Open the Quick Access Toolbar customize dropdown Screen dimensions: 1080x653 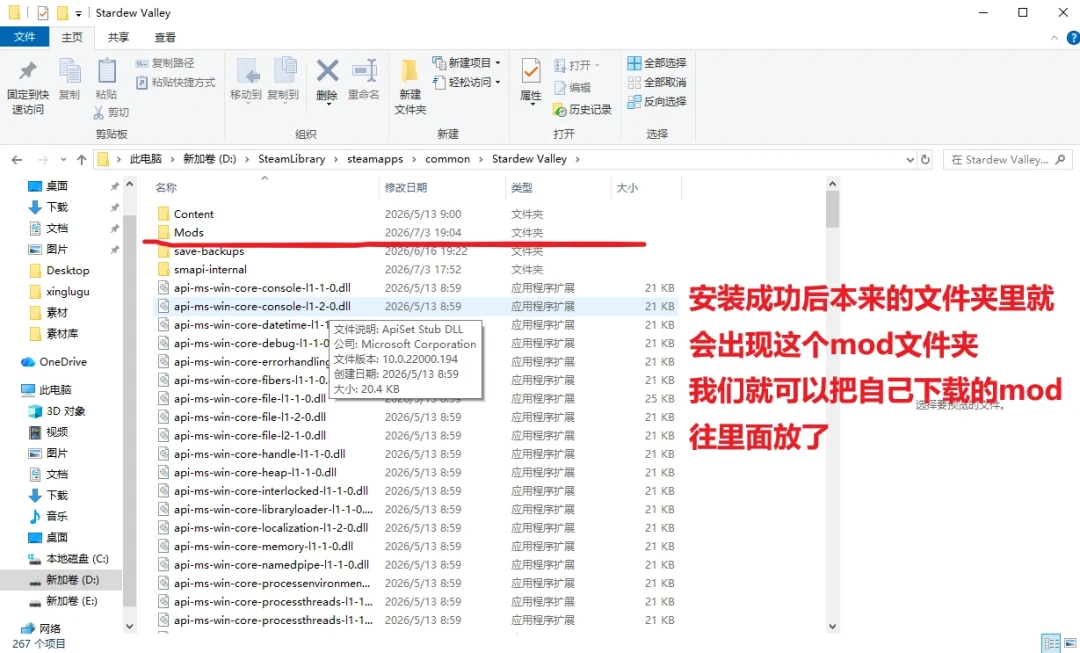click(79, 13)
